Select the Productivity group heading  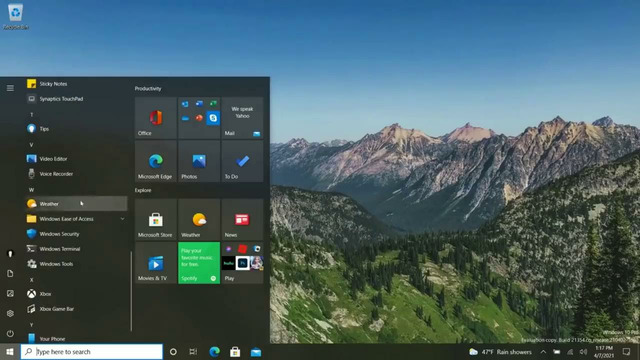point(148,89)
